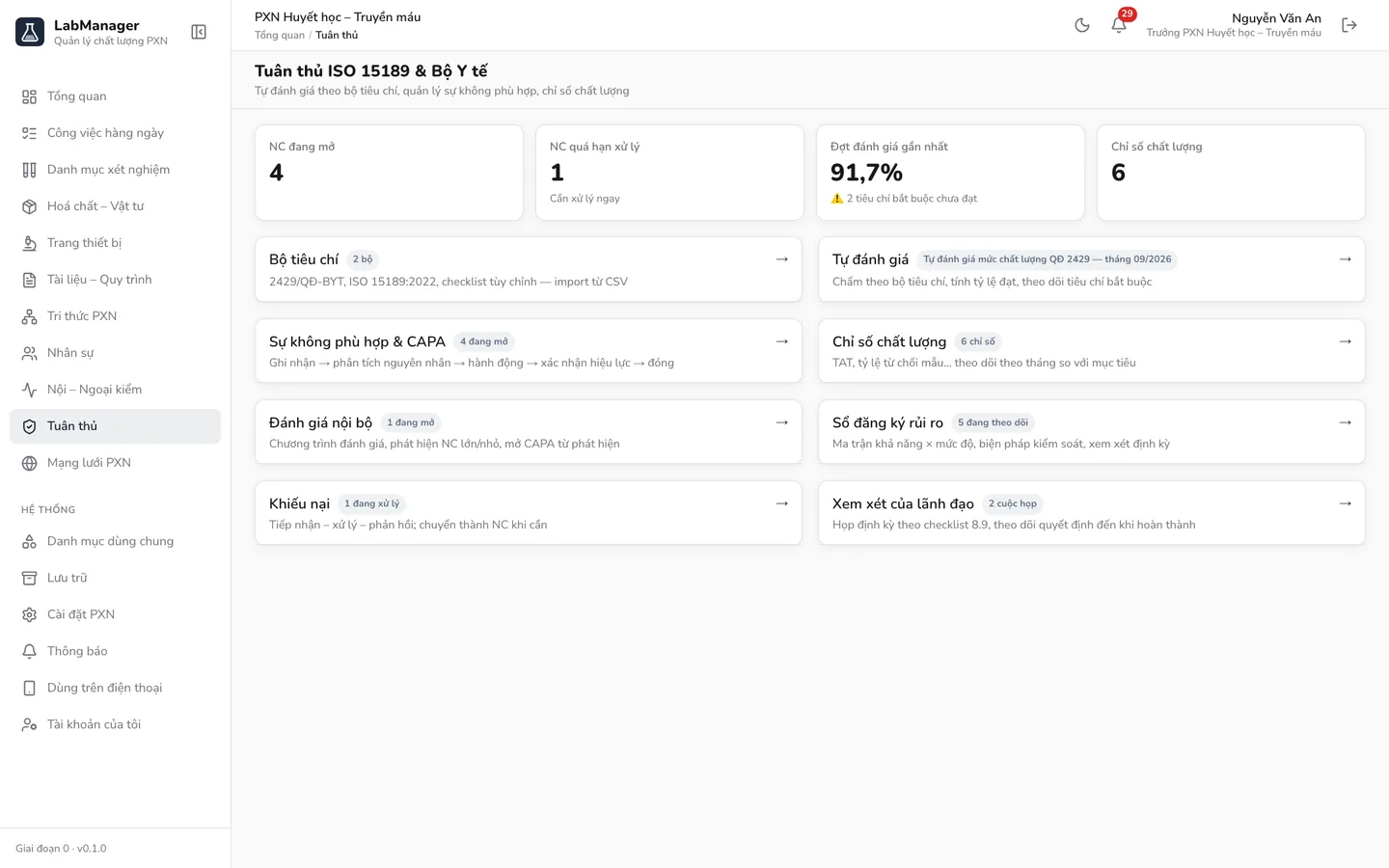Click the arrow on the Khiếu nại card

click(x=782, y=503)
